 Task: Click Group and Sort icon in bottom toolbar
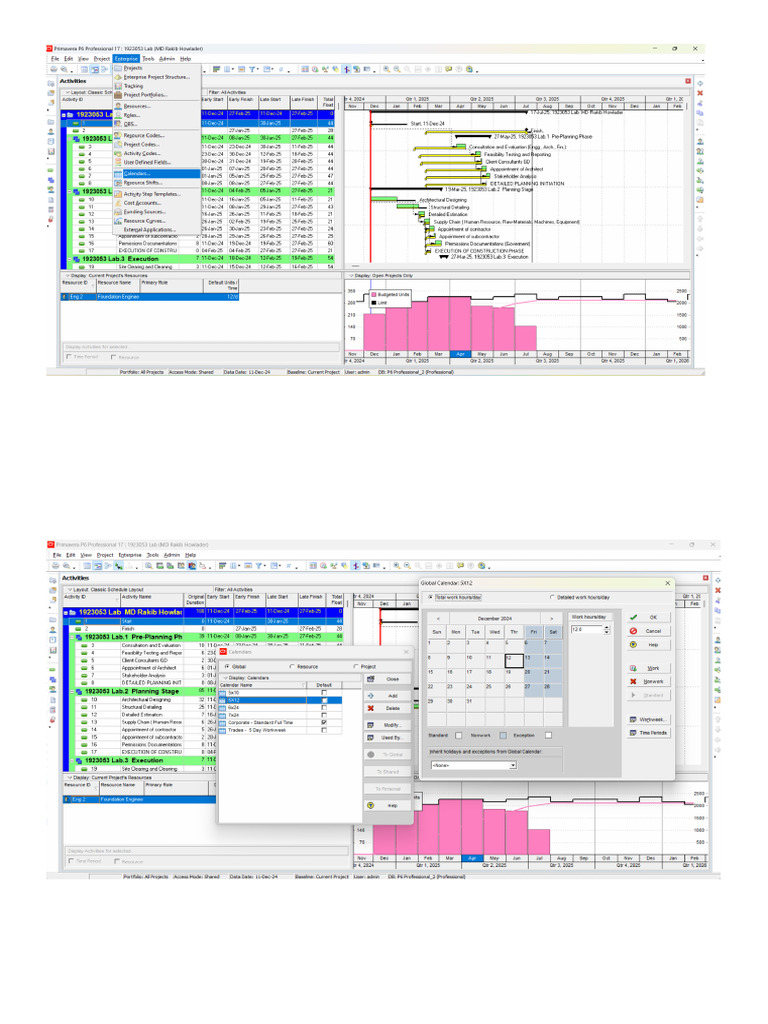point(274,566)
